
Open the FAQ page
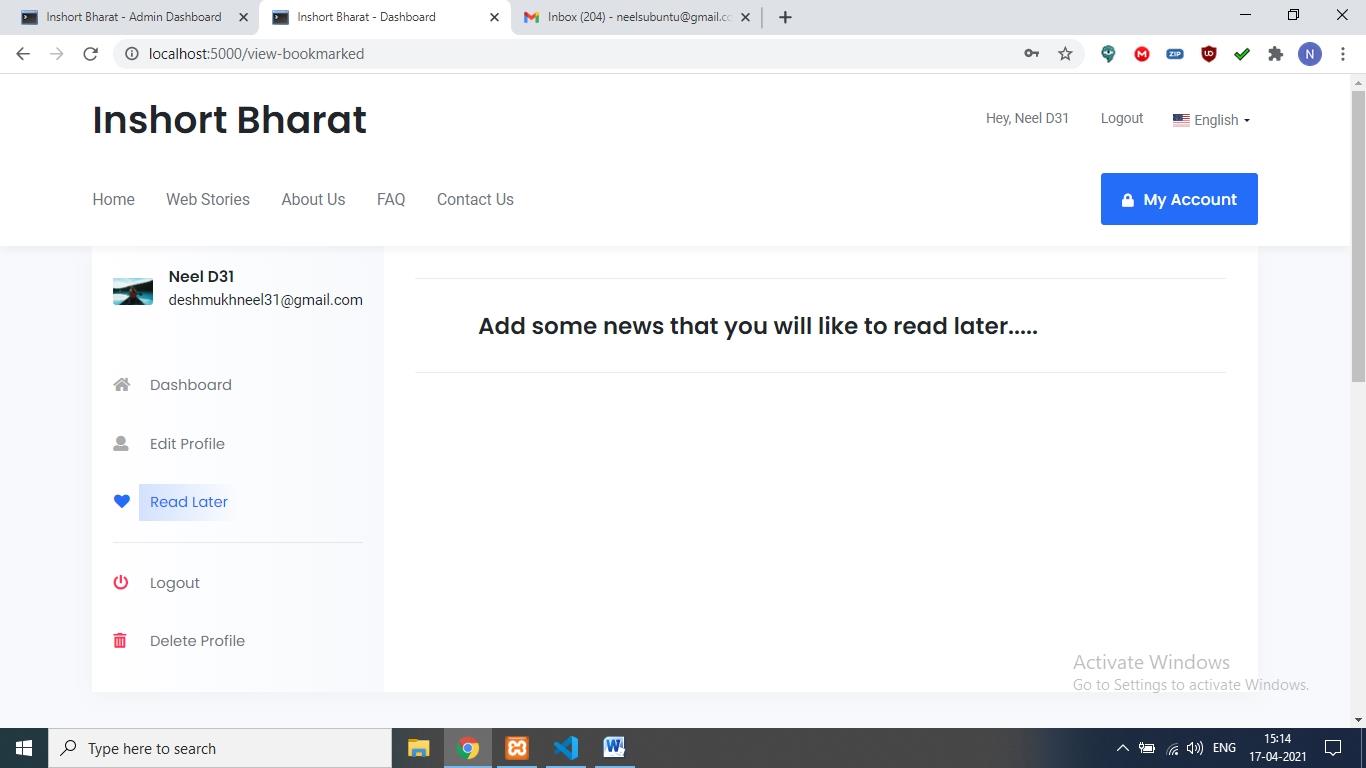391,199
